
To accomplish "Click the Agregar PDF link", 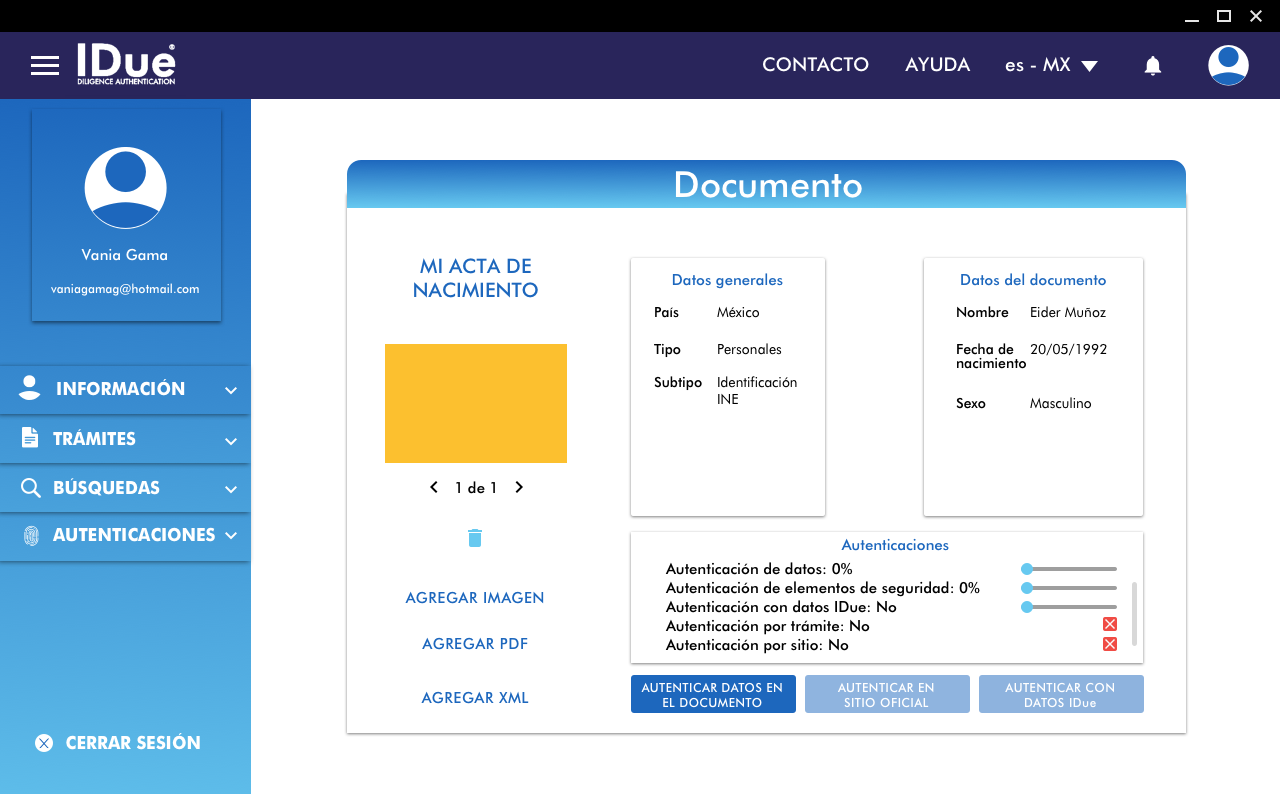I will [x=475, y=644].
